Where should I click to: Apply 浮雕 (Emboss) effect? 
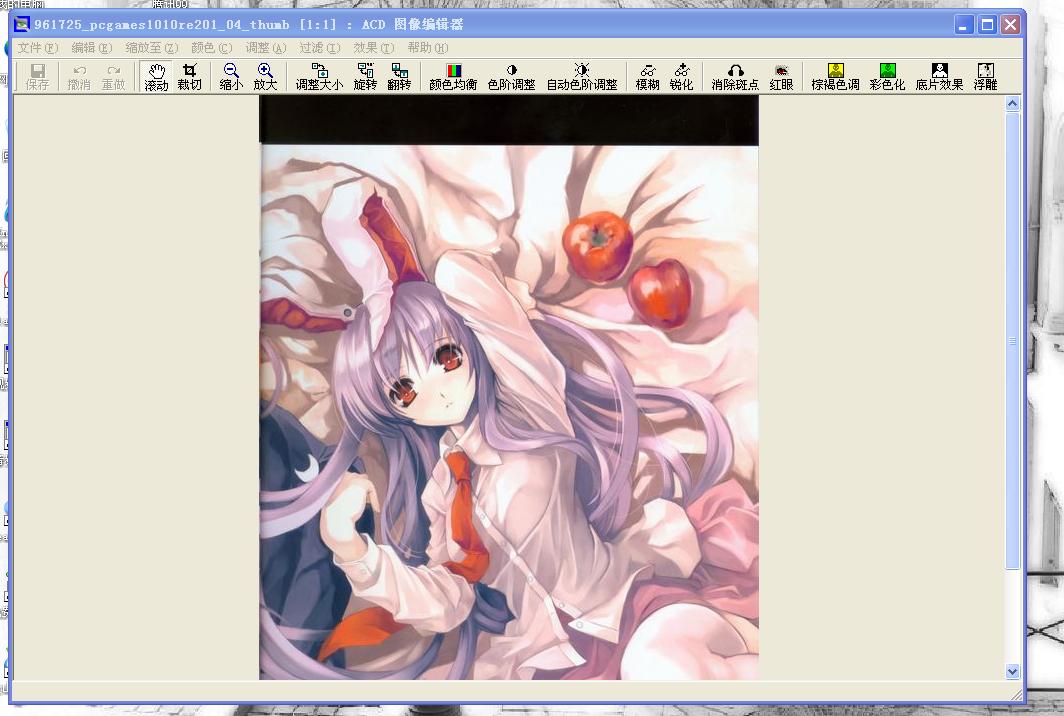click(985, 77)
